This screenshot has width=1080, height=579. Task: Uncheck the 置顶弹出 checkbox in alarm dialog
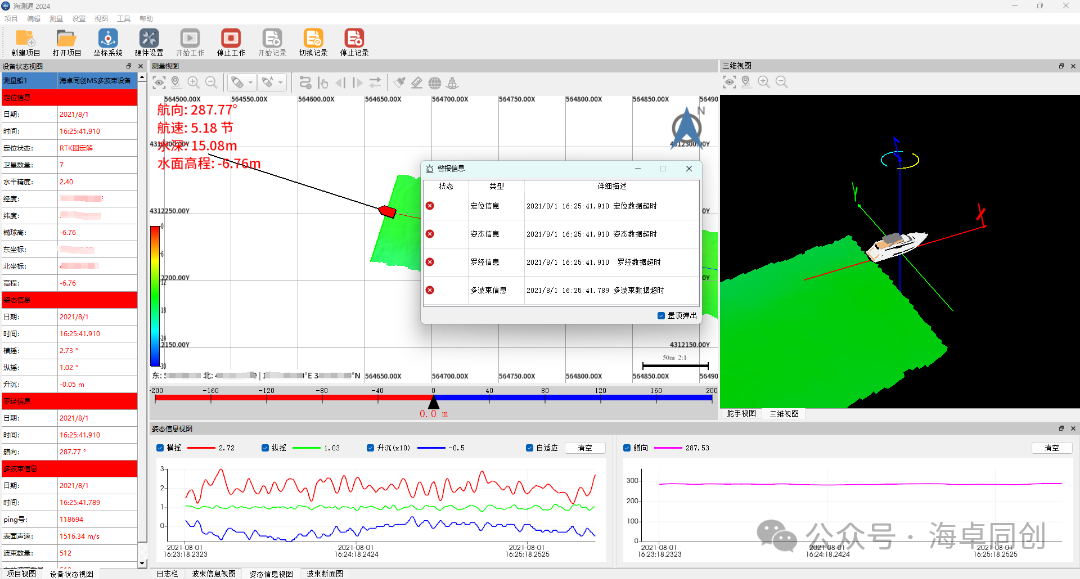pyautogui.click(x=662, y=316)
